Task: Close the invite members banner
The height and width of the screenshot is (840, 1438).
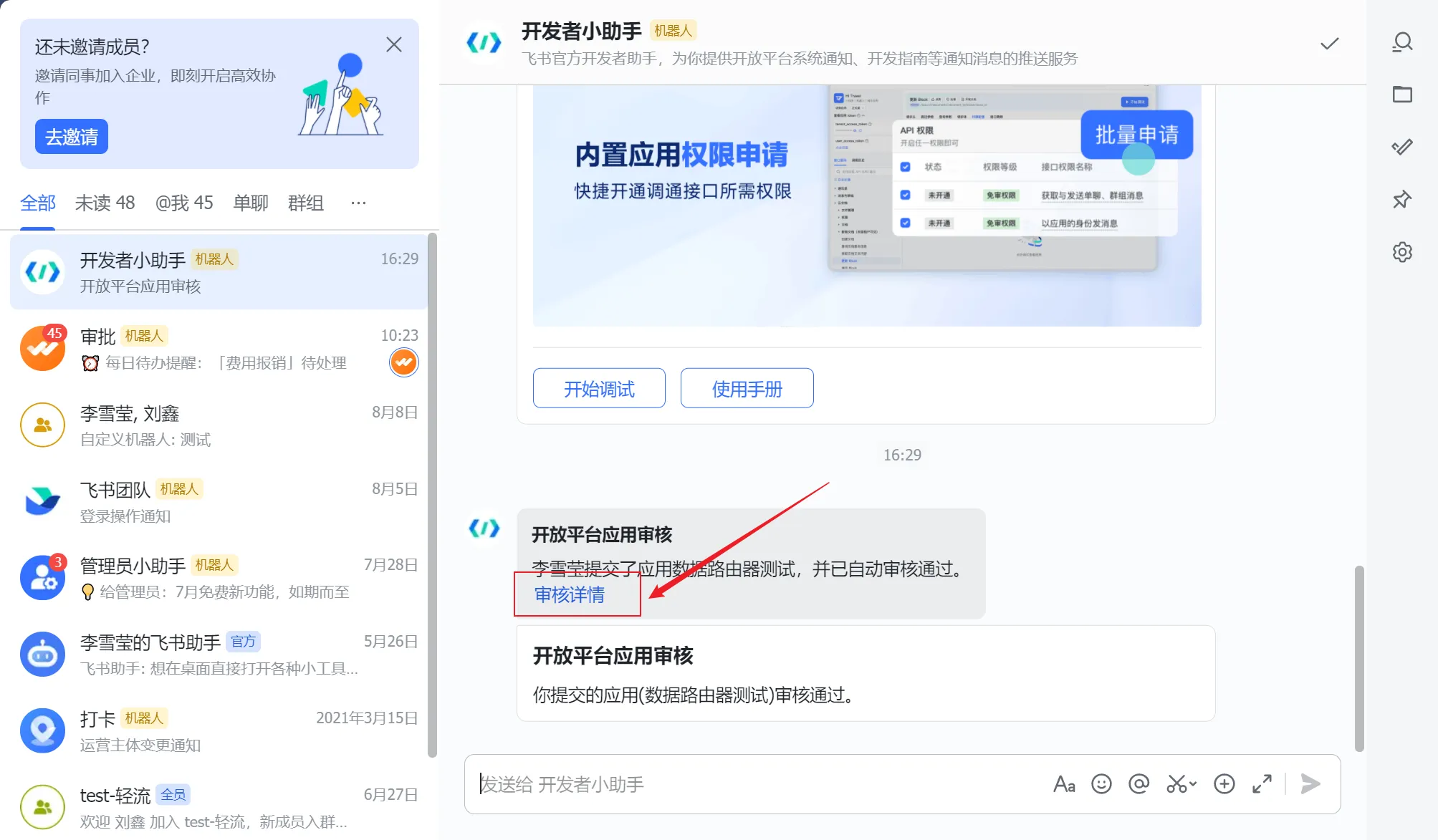Action: (393, 45)
